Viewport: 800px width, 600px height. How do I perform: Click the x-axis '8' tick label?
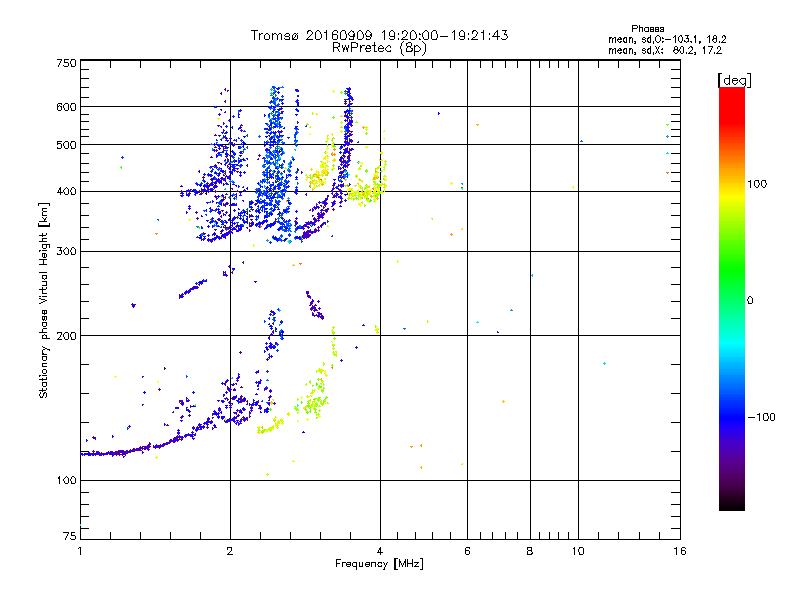coord(530,551)
